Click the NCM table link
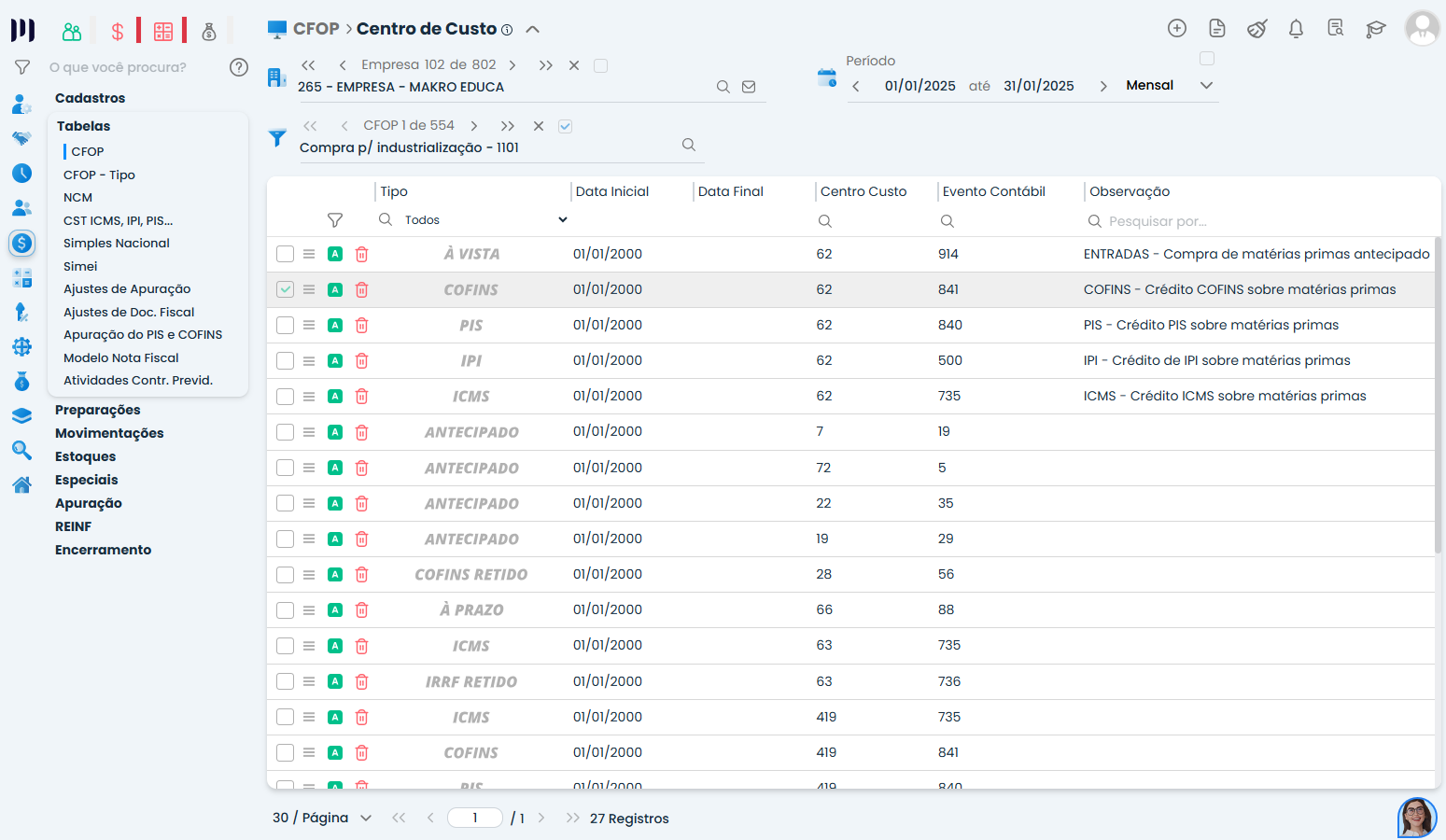This screenshot has width=1446, height=840. click(77, 198)
